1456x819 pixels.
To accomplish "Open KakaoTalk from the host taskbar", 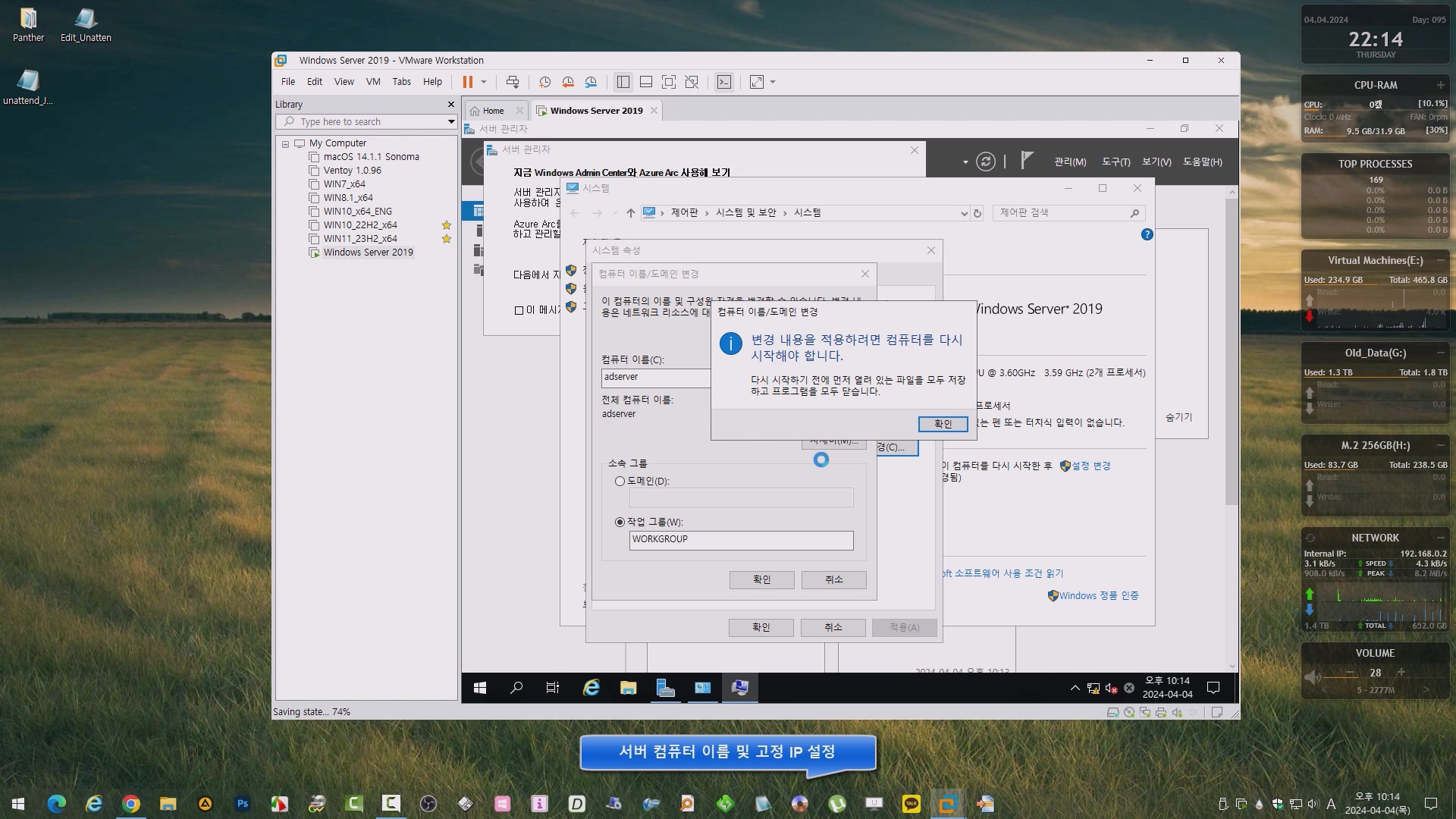I will coord(911,804).
